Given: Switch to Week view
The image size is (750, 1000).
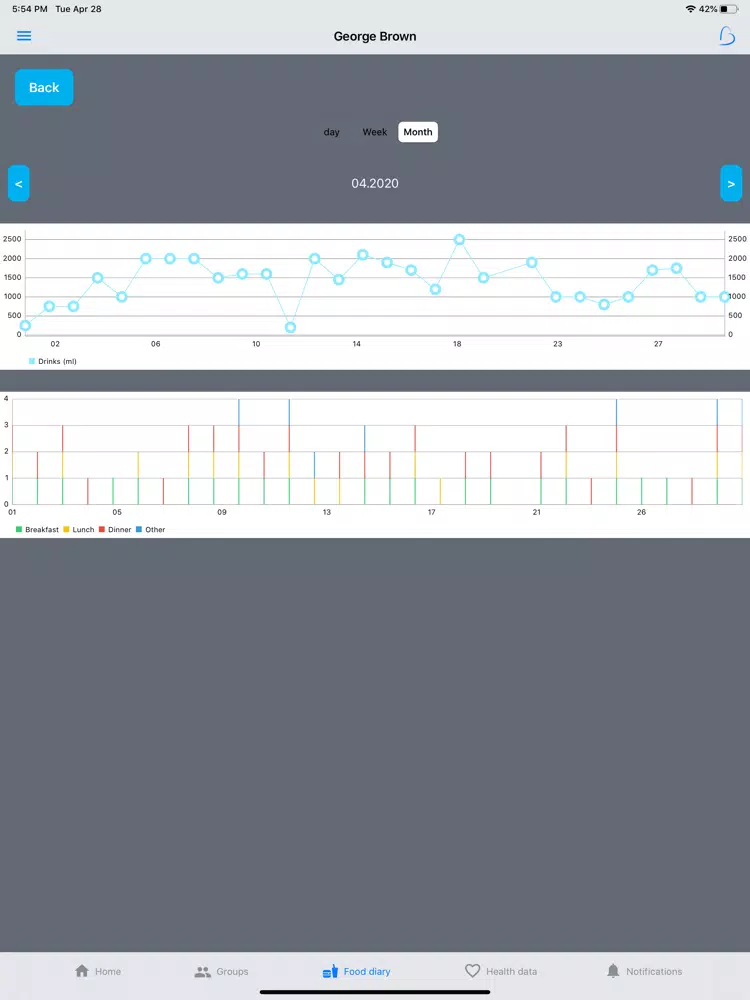Looking at the screenshot, I should coord(374,132).
